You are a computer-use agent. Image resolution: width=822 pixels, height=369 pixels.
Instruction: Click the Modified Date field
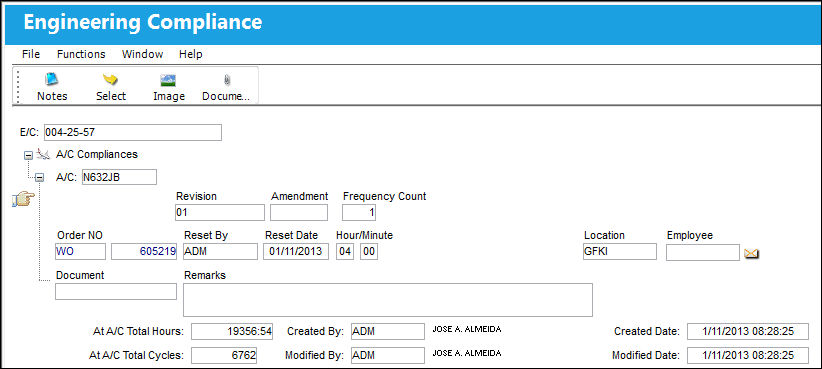(748, 355)
